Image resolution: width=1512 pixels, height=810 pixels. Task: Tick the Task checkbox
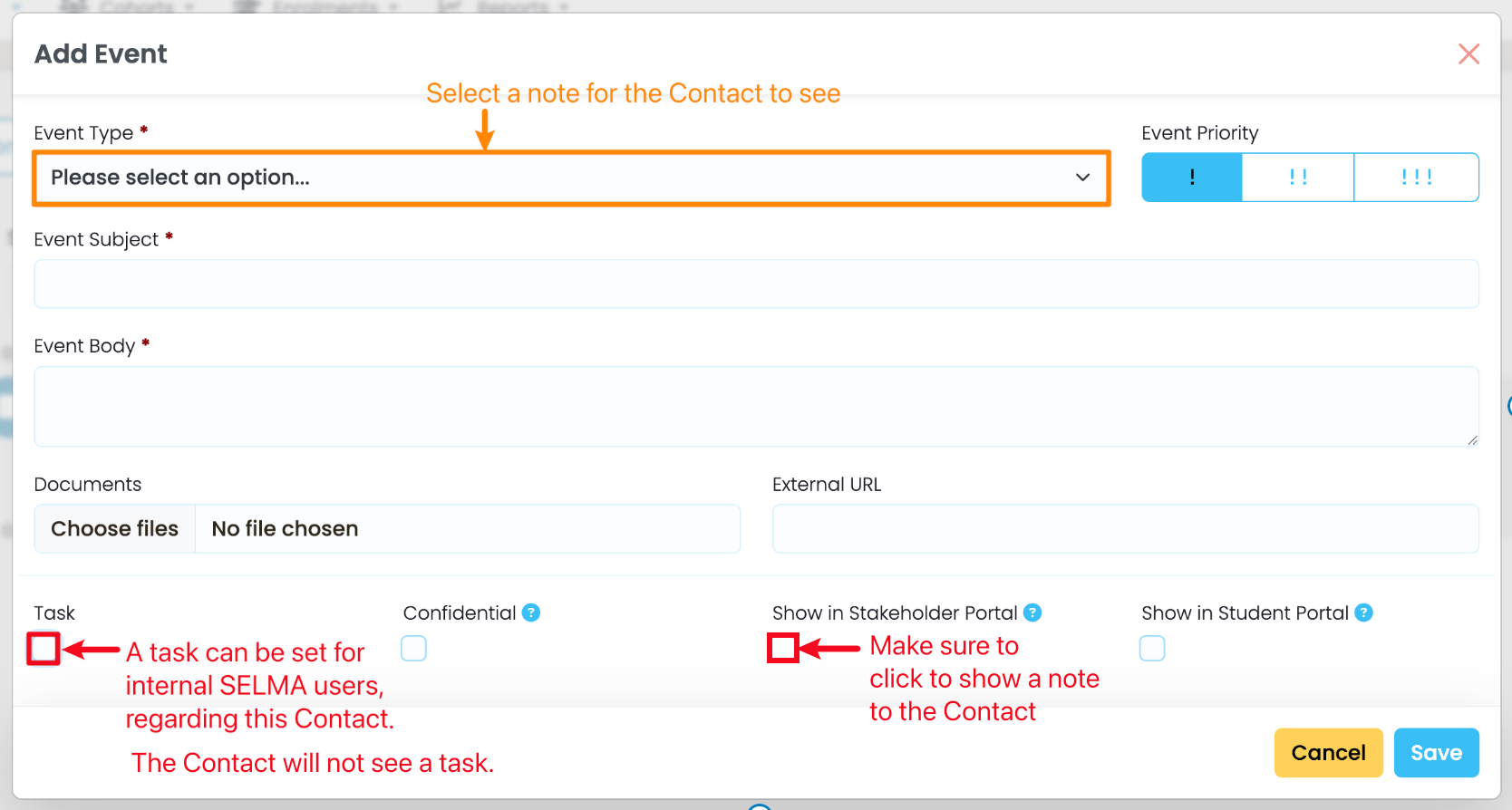44,649
